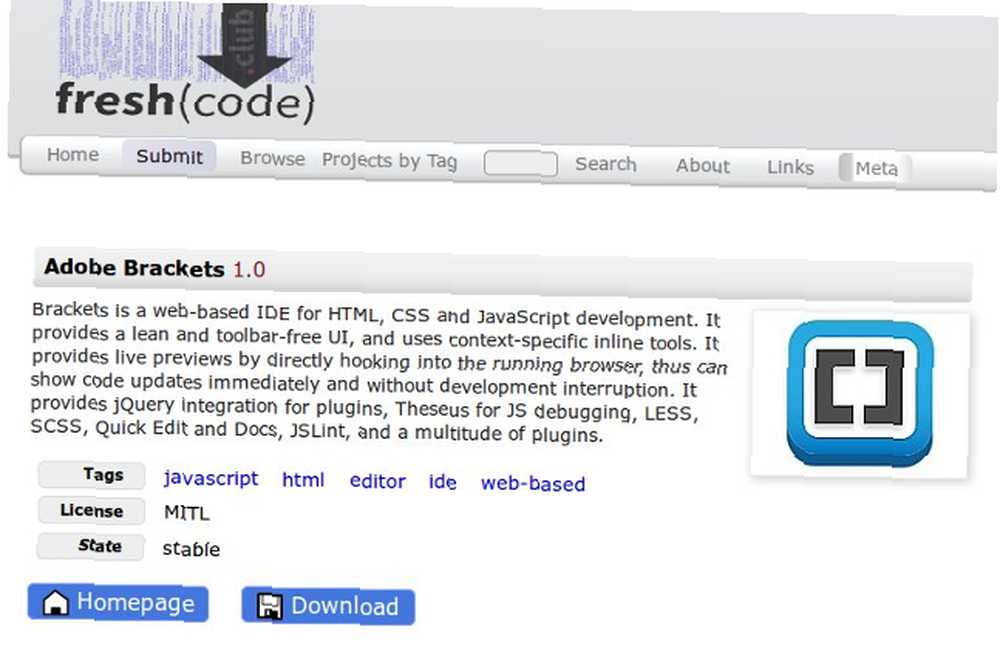Click the floppy disk icon on Download button
Image resolution: width=1000 pixels, height=652 pixels.
point(269,606)
